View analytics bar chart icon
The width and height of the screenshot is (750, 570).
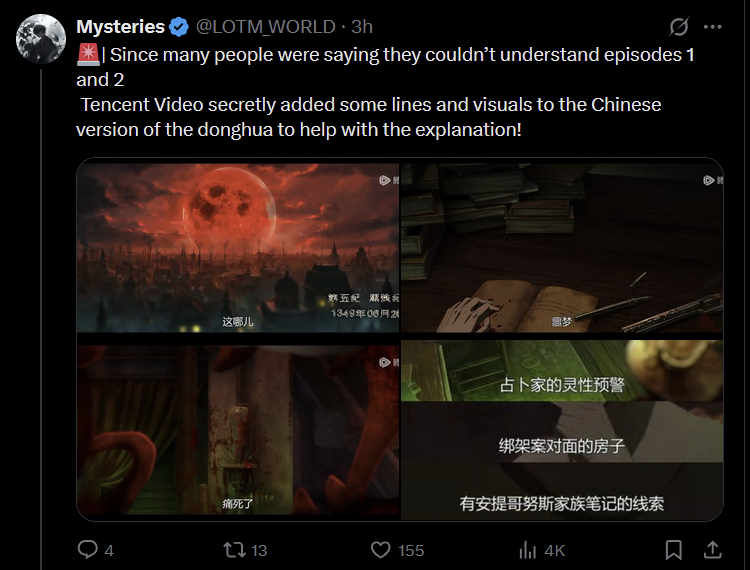pyautogui.click(x=528, y=550)
